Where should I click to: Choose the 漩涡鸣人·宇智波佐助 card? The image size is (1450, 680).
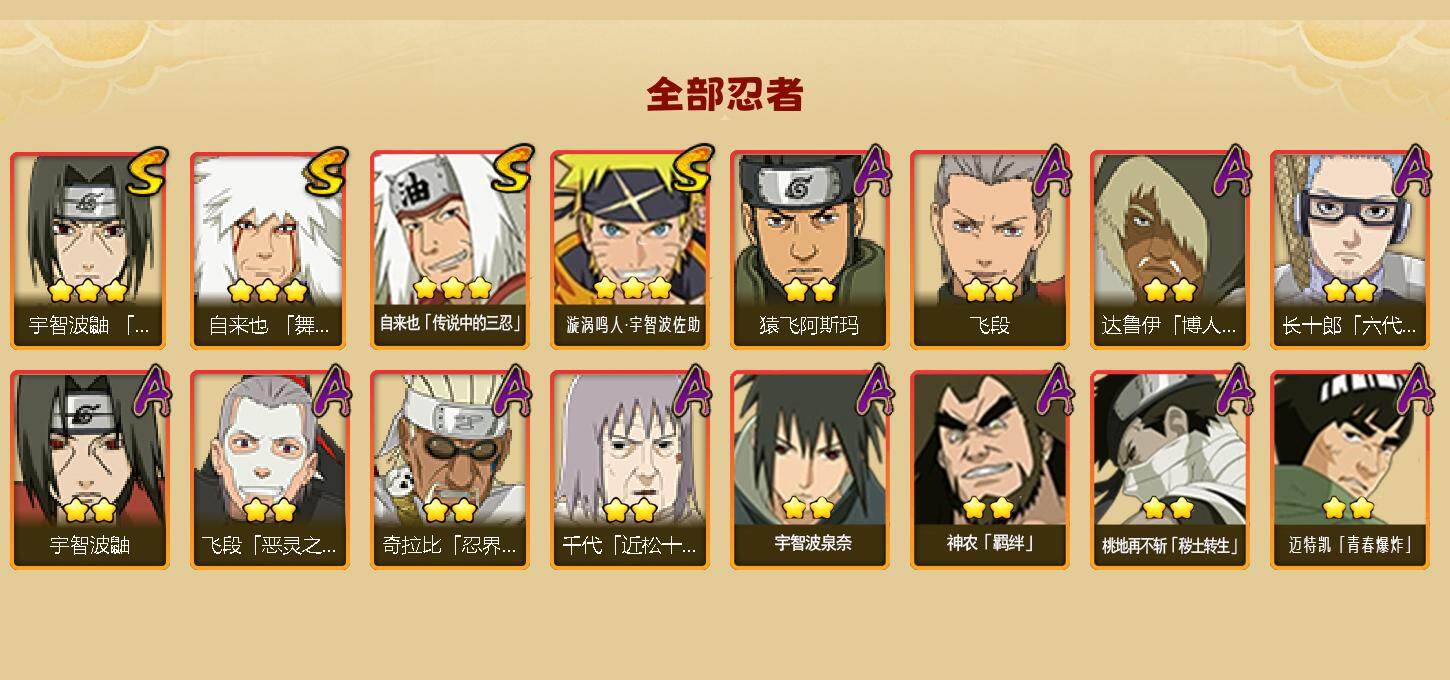coord(629,250)
